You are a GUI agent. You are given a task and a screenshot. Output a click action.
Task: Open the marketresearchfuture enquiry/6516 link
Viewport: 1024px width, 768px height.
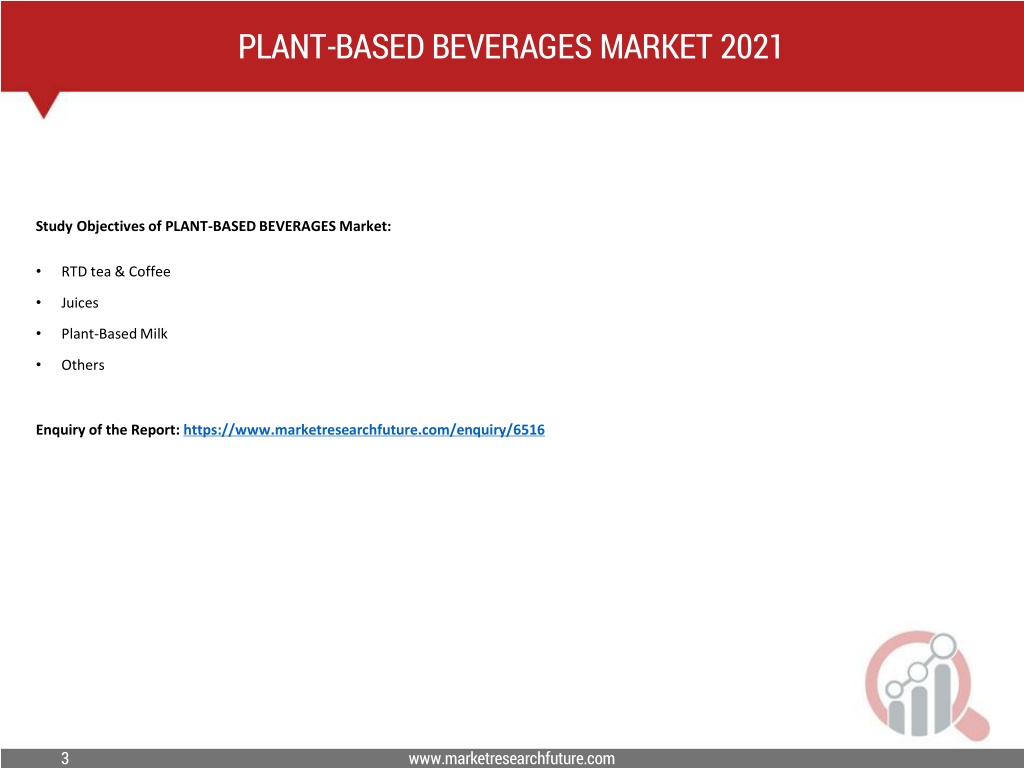[x=364, y=430]
